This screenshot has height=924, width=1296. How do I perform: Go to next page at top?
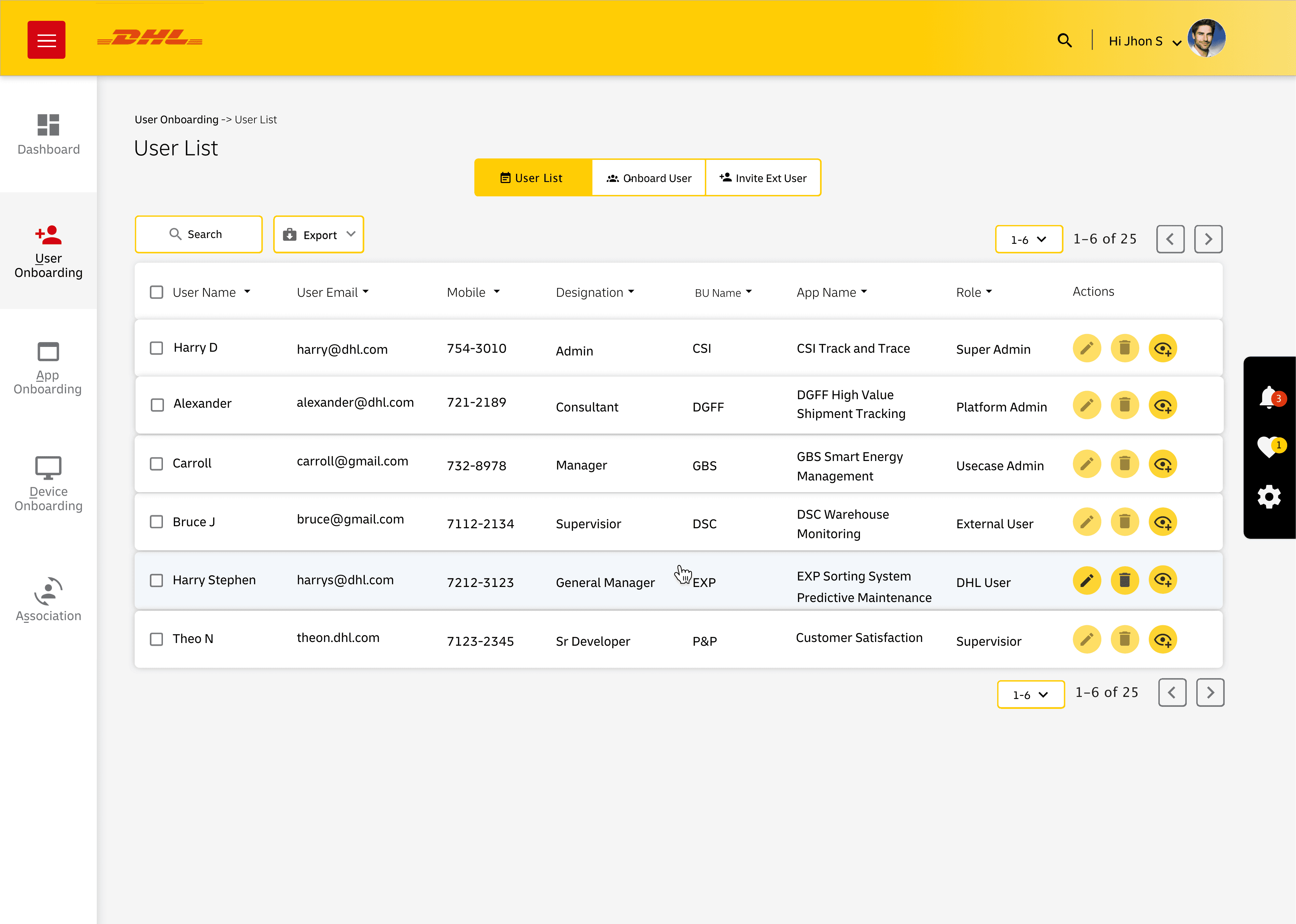click(1208, 239)
